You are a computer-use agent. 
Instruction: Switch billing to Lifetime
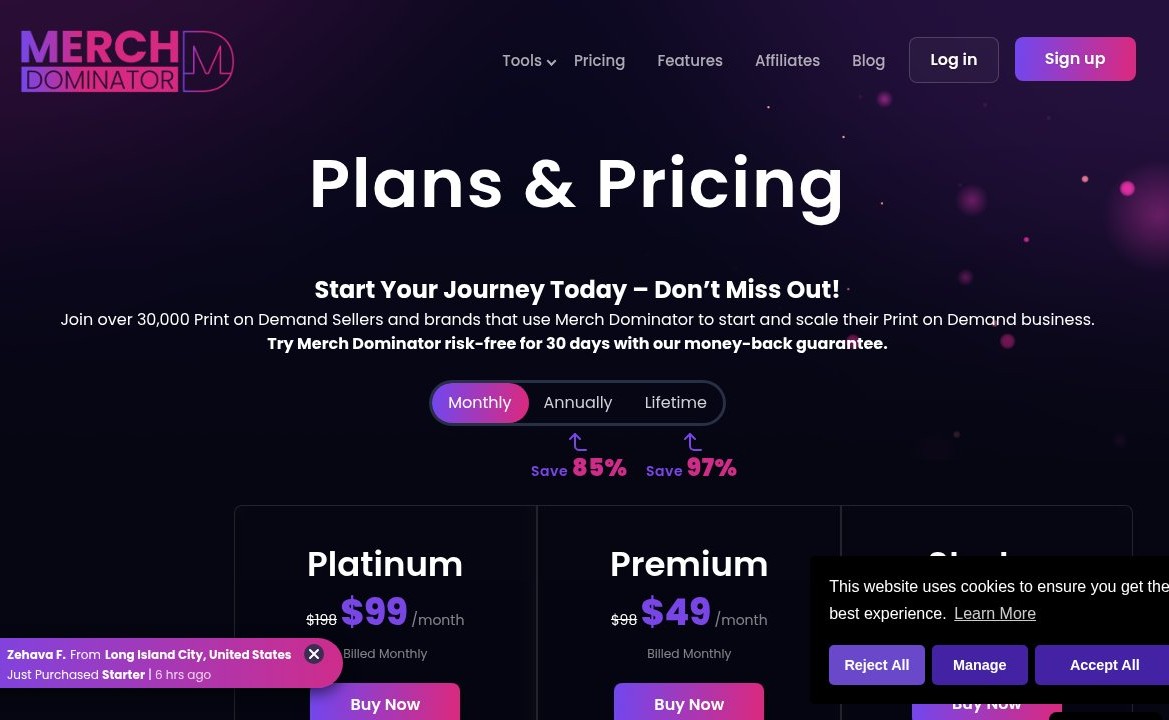[x=675, y=402]
